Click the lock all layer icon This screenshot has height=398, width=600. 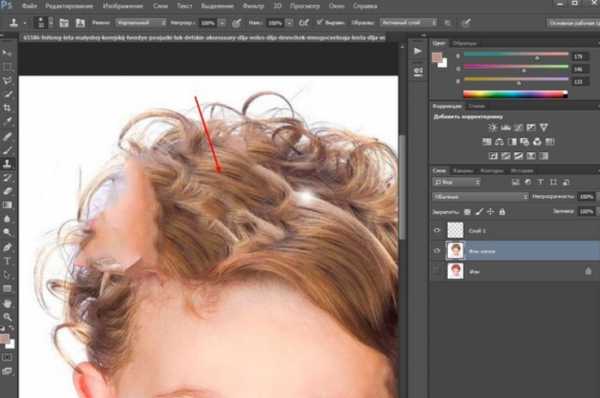point(502,212)
